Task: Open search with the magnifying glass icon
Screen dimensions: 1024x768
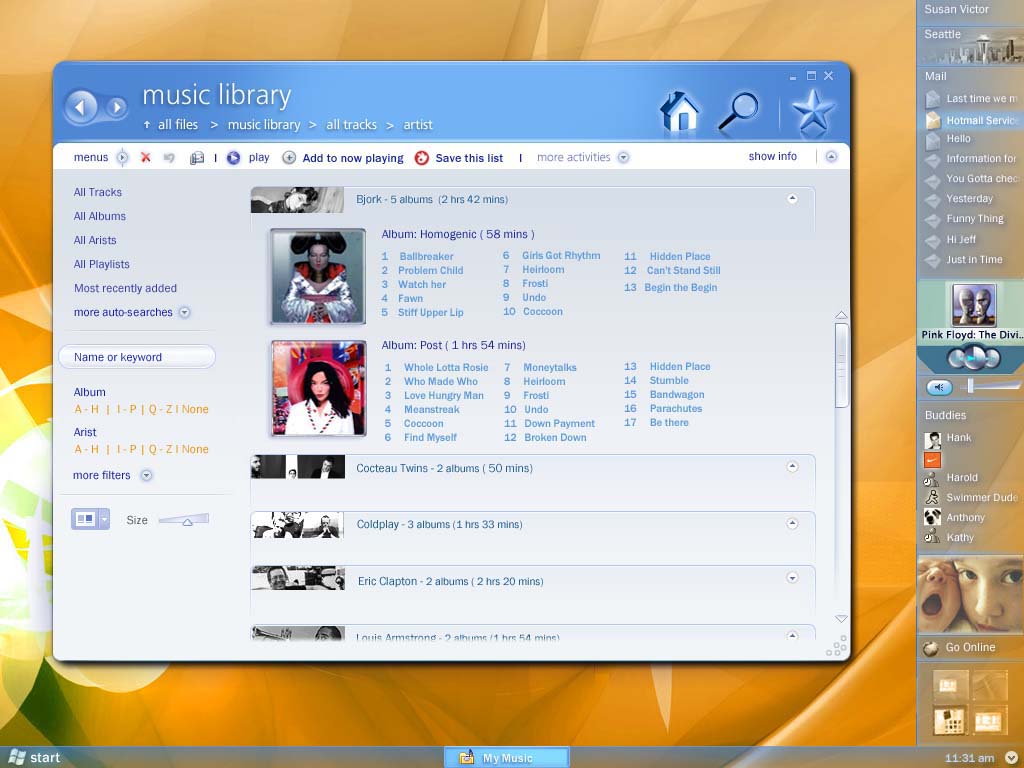Action: pos(738,112)
